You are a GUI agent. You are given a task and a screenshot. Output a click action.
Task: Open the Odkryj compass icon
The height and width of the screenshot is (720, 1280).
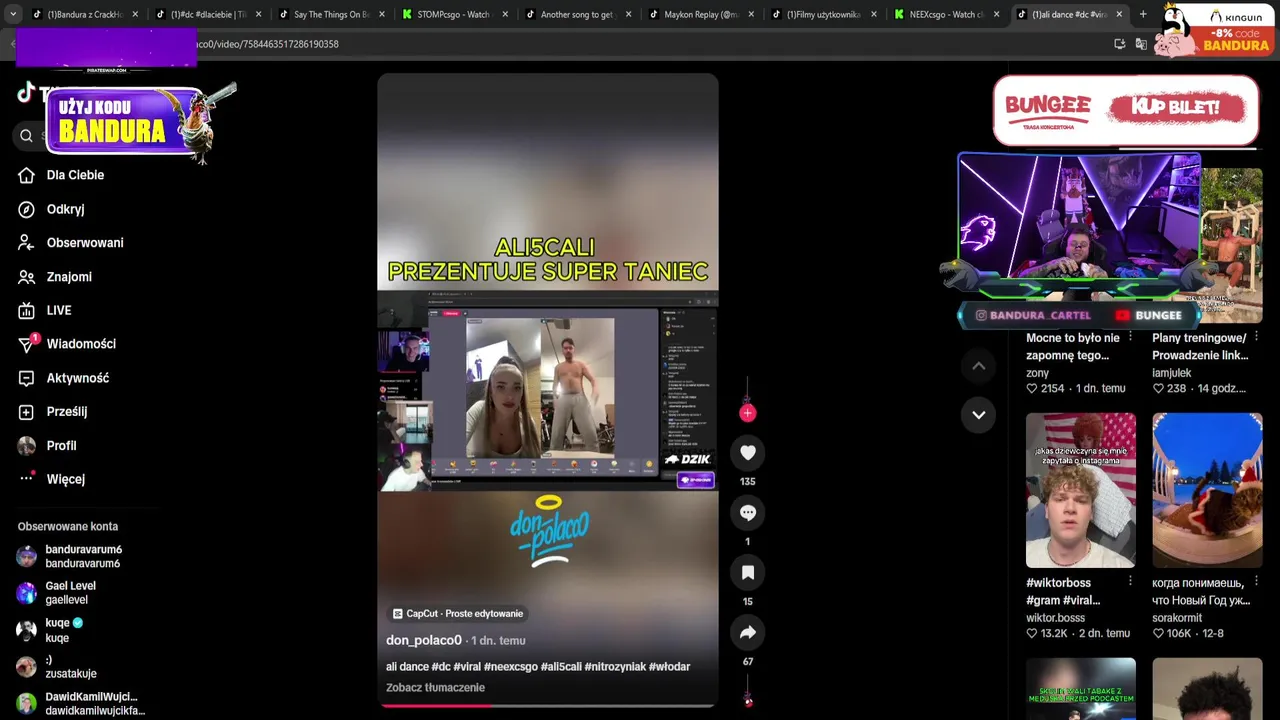click(27, 209)
